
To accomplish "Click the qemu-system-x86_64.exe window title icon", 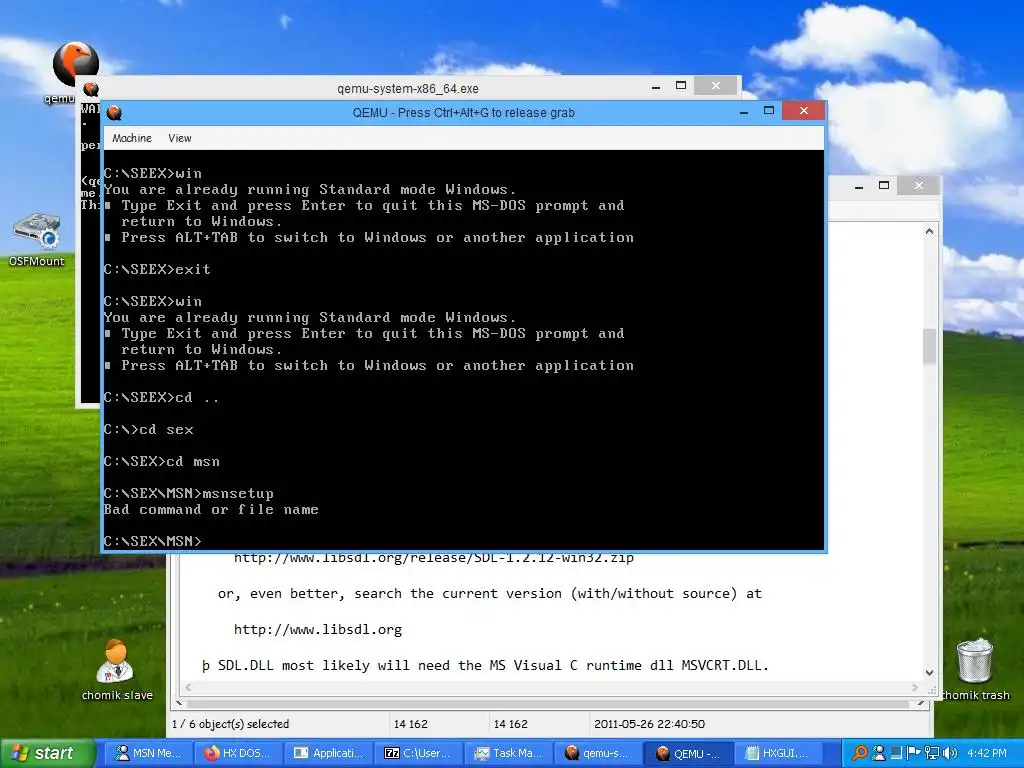I will pyautogui.click(x=91, y=89).
